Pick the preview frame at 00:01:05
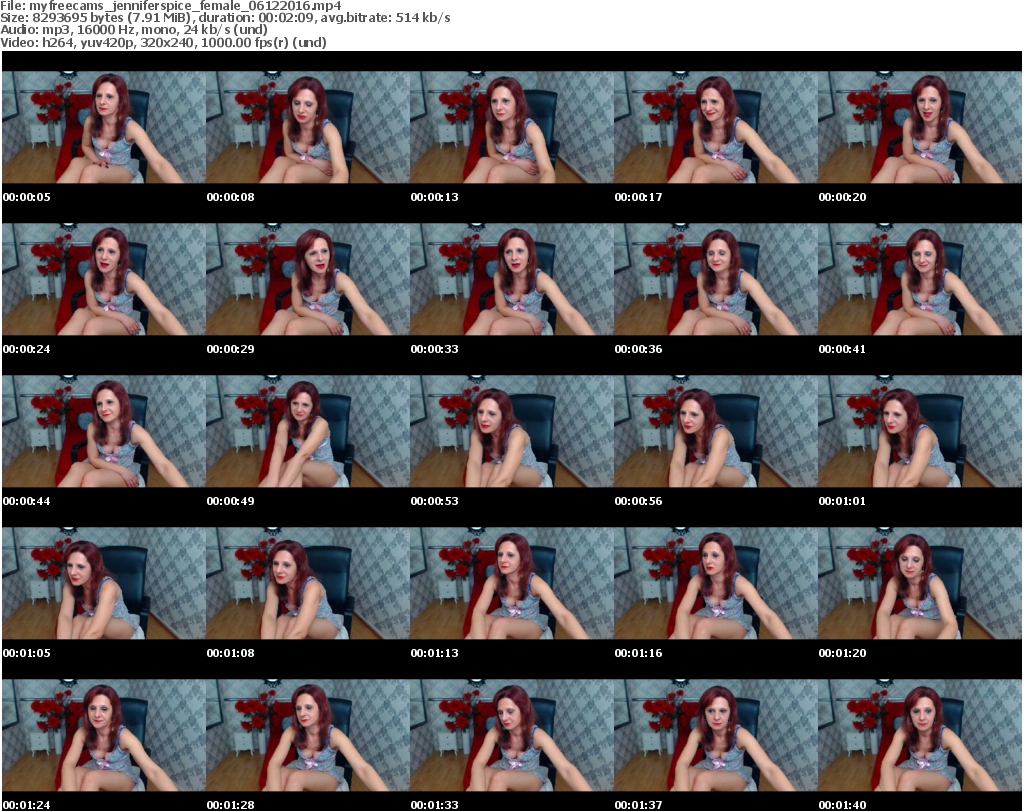Screen dimensions: 1024x811 [x=104, y=583]
